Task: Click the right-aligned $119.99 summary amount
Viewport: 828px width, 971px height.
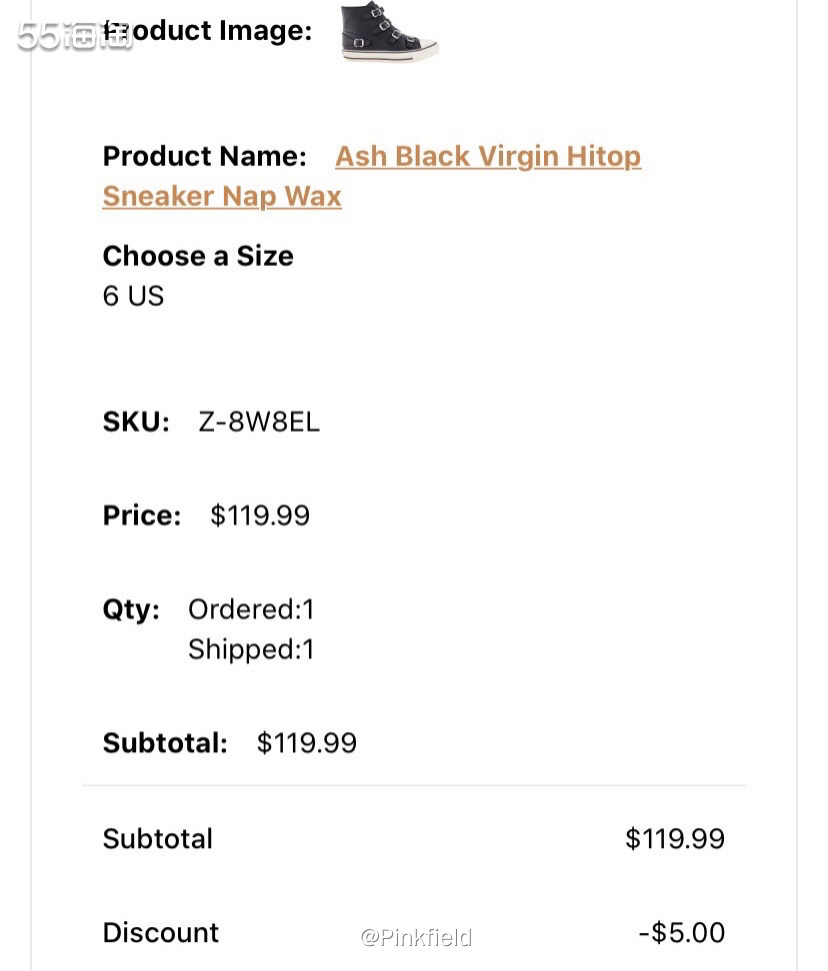Action: (x=675, y=838)
